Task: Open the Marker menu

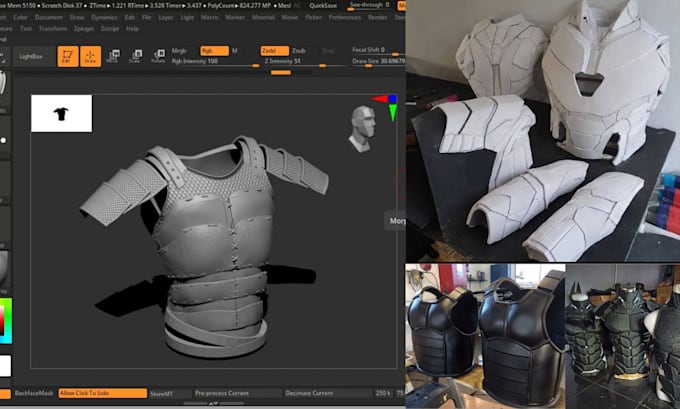Action: click(235, 17)
